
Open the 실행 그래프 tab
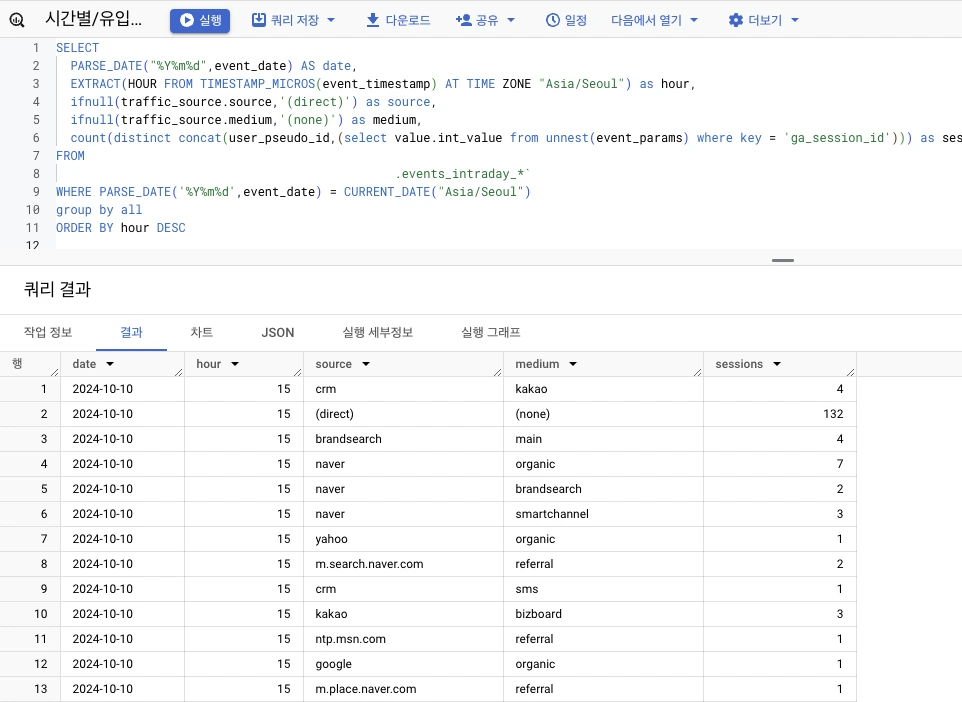pyautogui.click(x=491, y=333)
